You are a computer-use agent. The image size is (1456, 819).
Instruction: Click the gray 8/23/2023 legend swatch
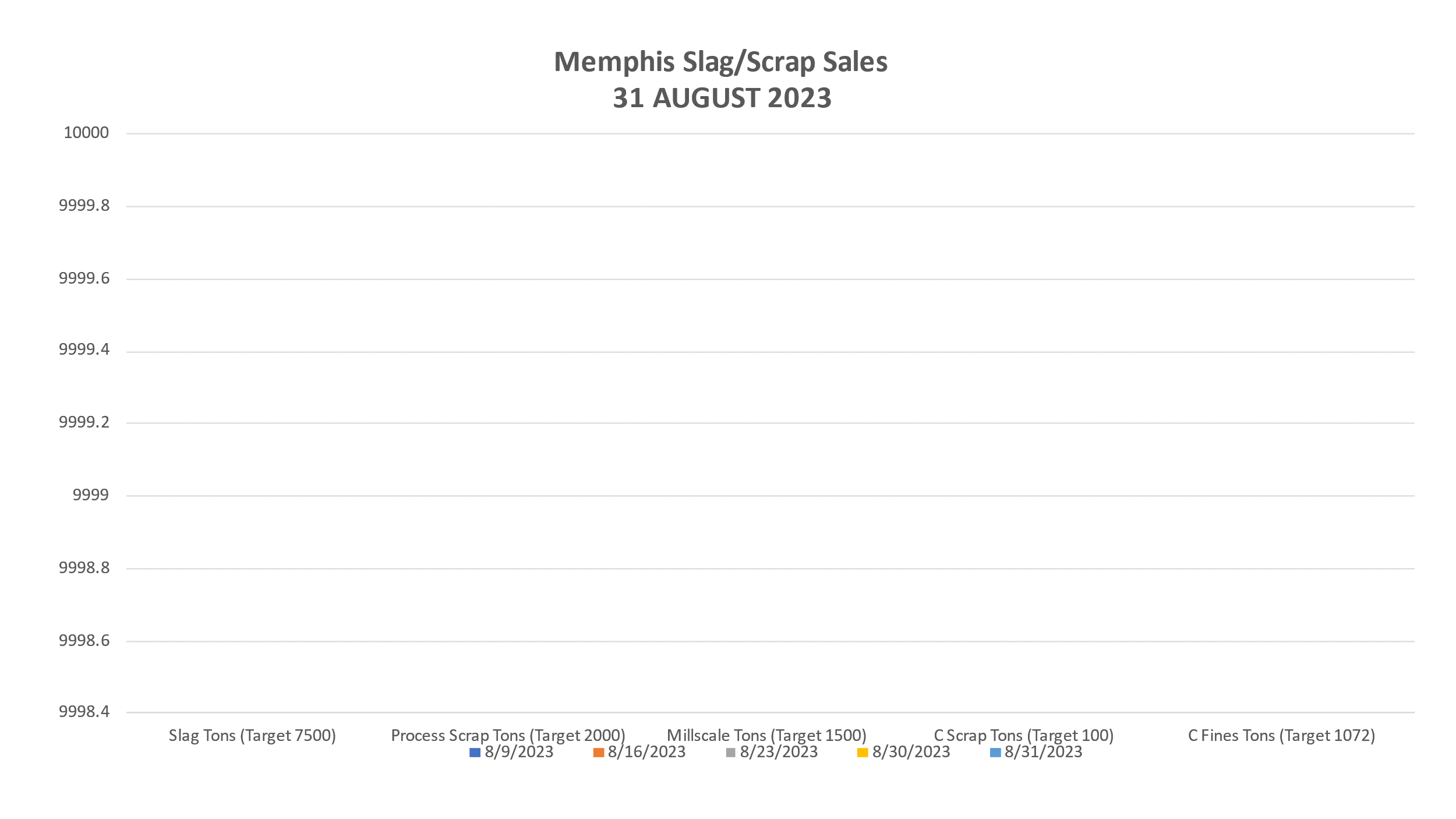(x=731, y=753)
